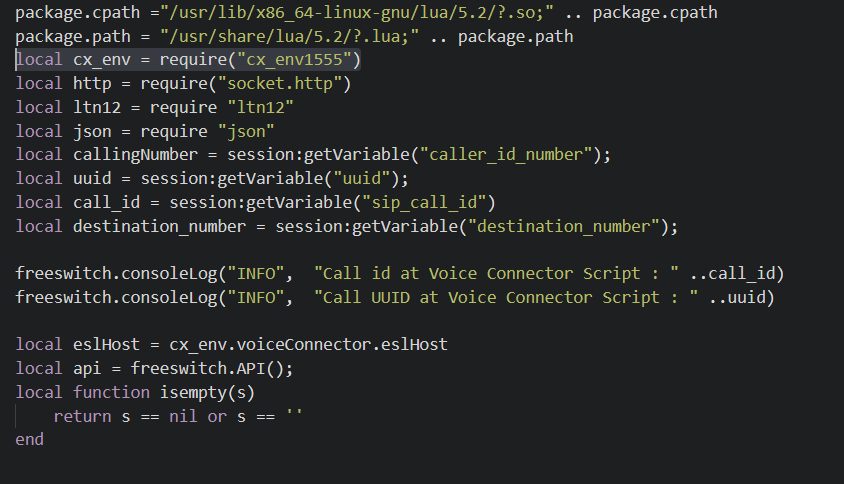This screenshot has height=484, width=844.
Task: Click the return keyword in isempty
Action: [x=82, y=416]
